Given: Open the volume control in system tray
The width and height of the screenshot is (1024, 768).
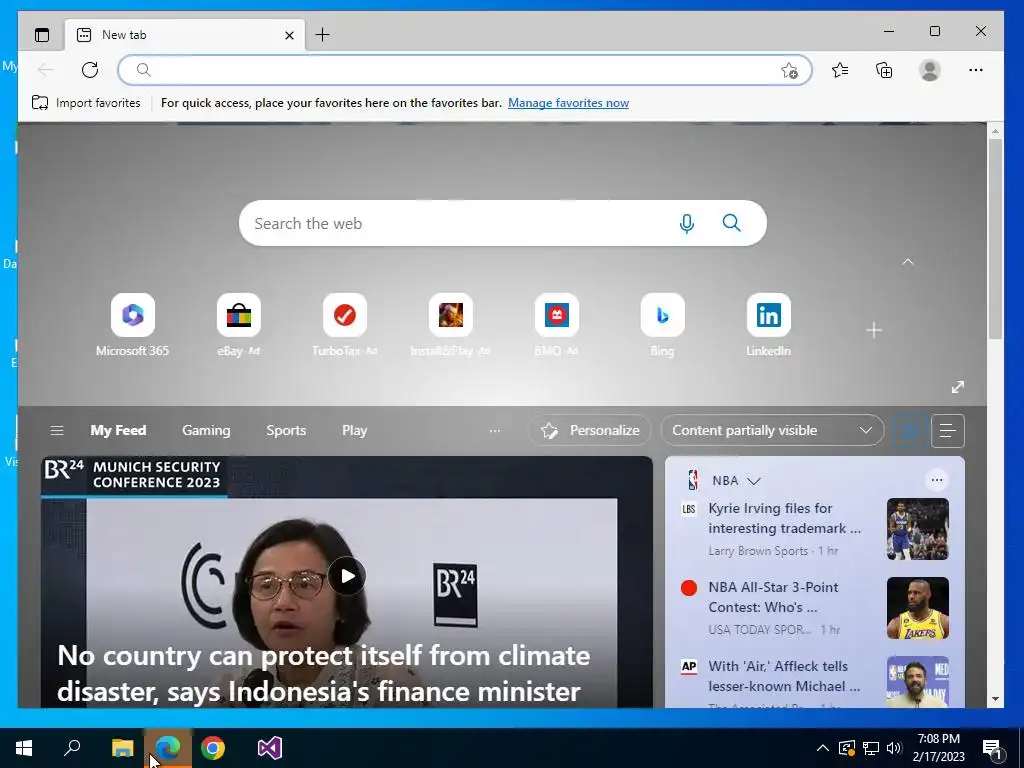Looking at the screenshot, I should click(894, 748).
